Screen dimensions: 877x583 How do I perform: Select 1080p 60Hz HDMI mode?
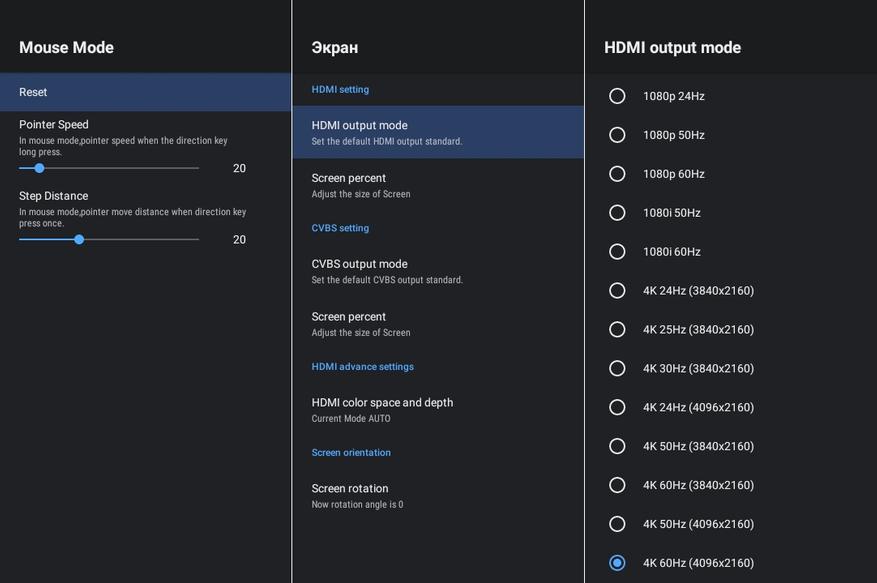click(x=617, y=174)
